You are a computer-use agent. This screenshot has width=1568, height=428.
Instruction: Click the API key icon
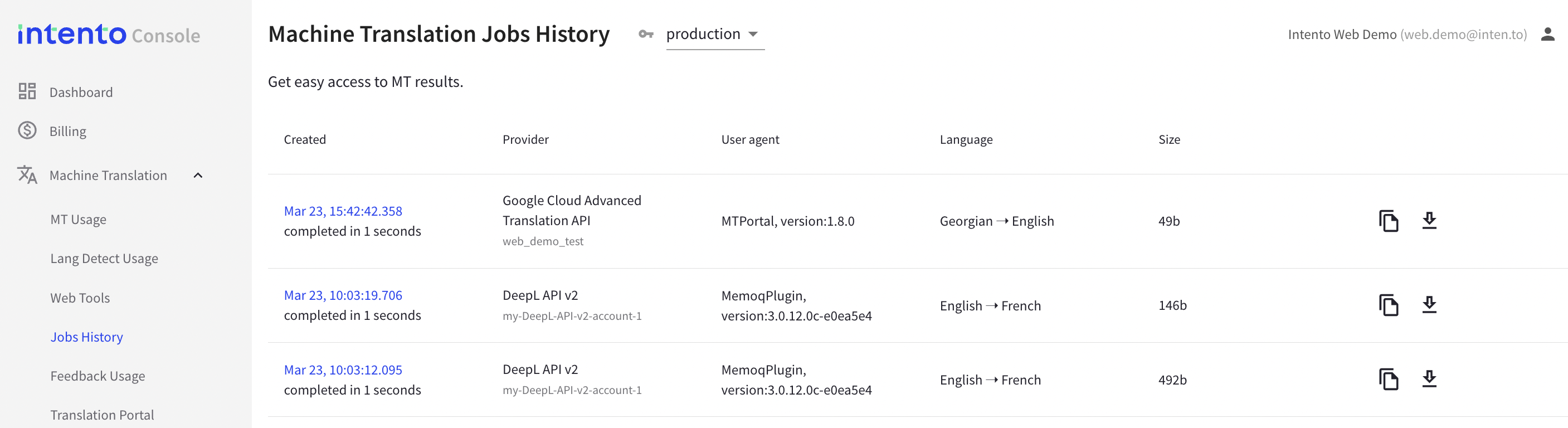point(646,34)
